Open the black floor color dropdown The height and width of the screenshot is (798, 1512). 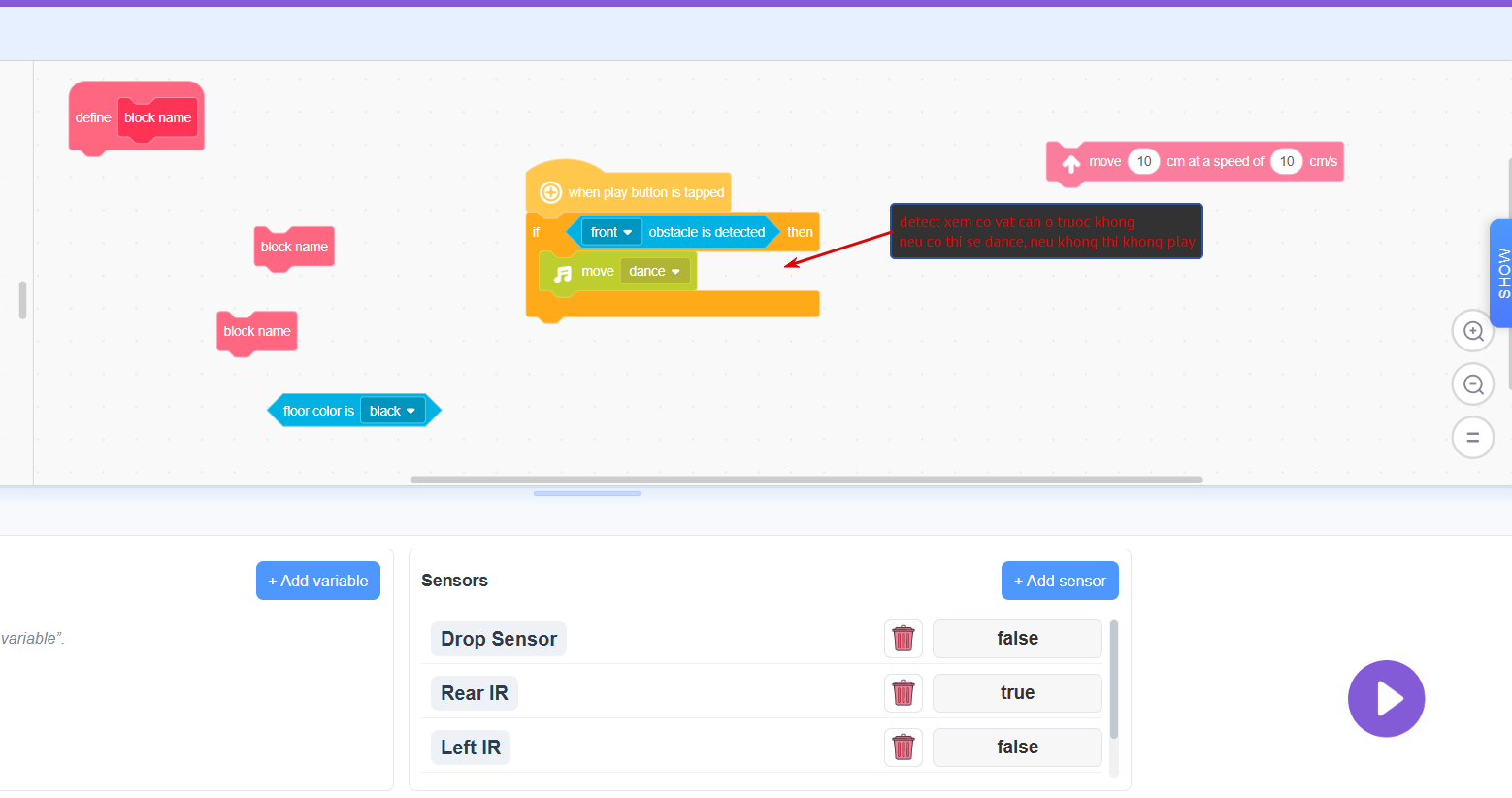point(393,411)
